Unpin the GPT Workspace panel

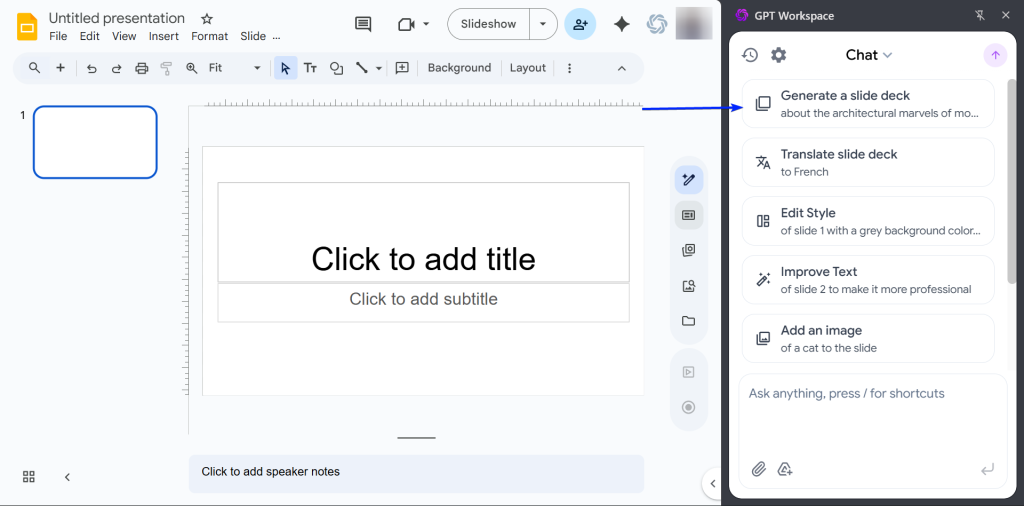[x=978, y=15]
